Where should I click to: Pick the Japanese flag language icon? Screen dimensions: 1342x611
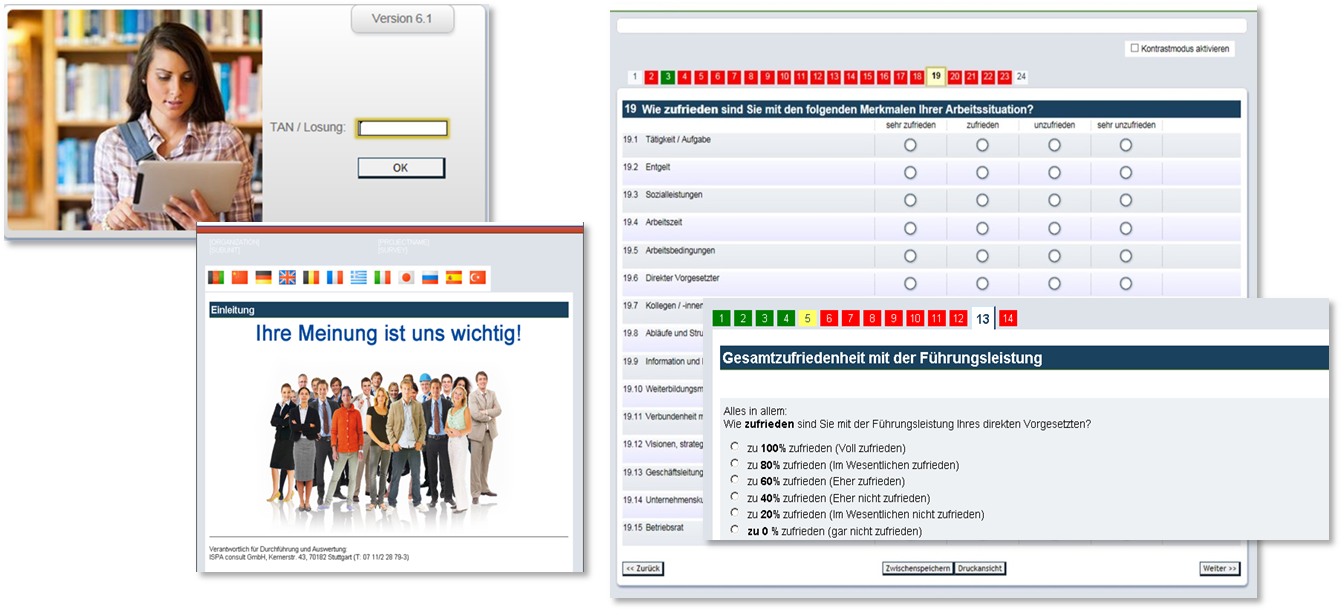(406, 277)
